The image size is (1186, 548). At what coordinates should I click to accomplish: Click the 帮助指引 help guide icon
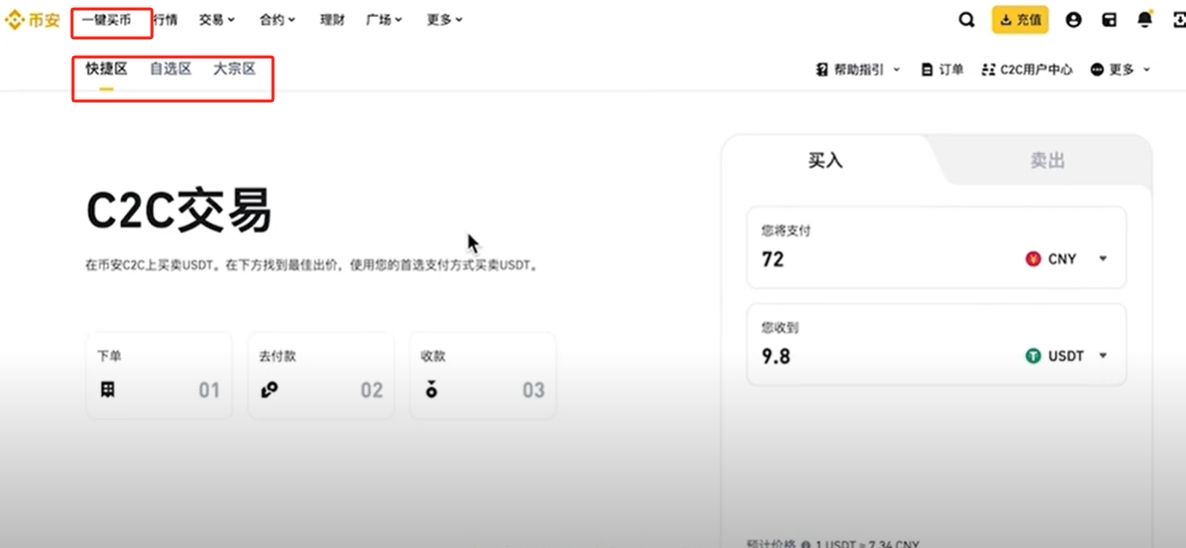click(824, 69)
